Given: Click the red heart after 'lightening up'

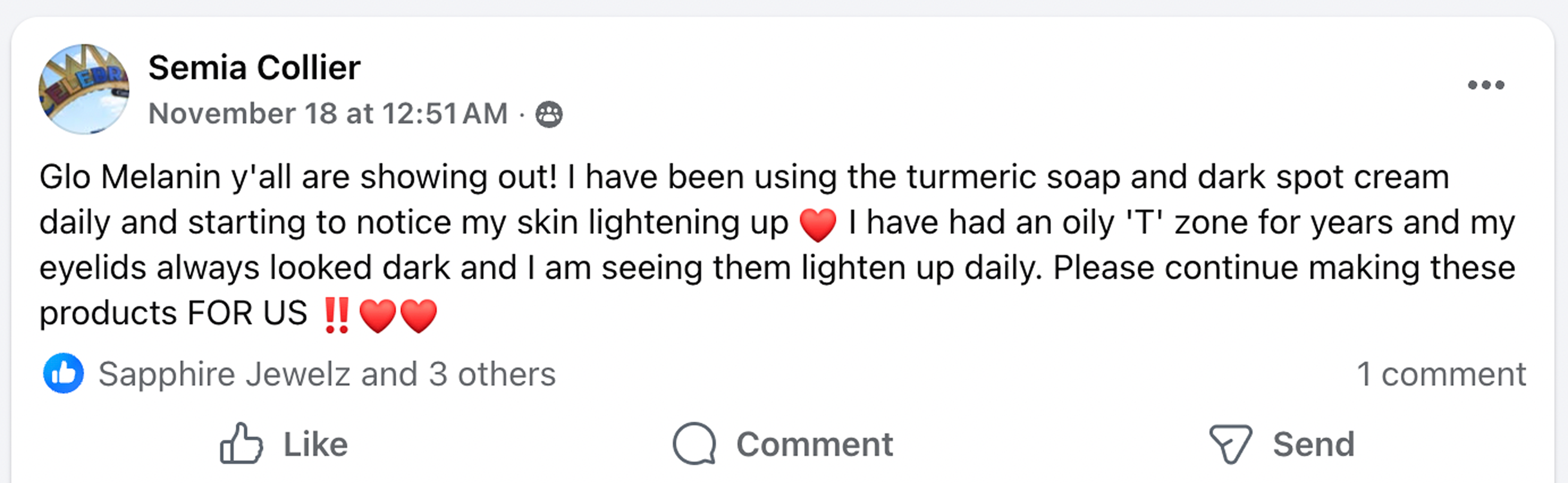Looking at the screenshot, I should click(817, 224).
